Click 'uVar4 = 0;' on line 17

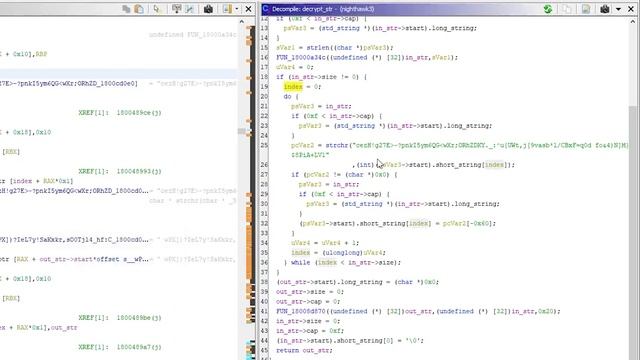(x=295, y=67)
